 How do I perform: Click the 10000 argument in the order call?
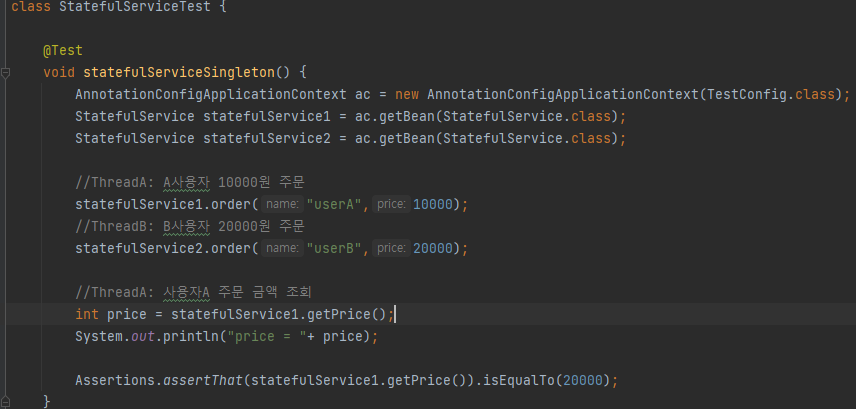click(x=433, y=204)
